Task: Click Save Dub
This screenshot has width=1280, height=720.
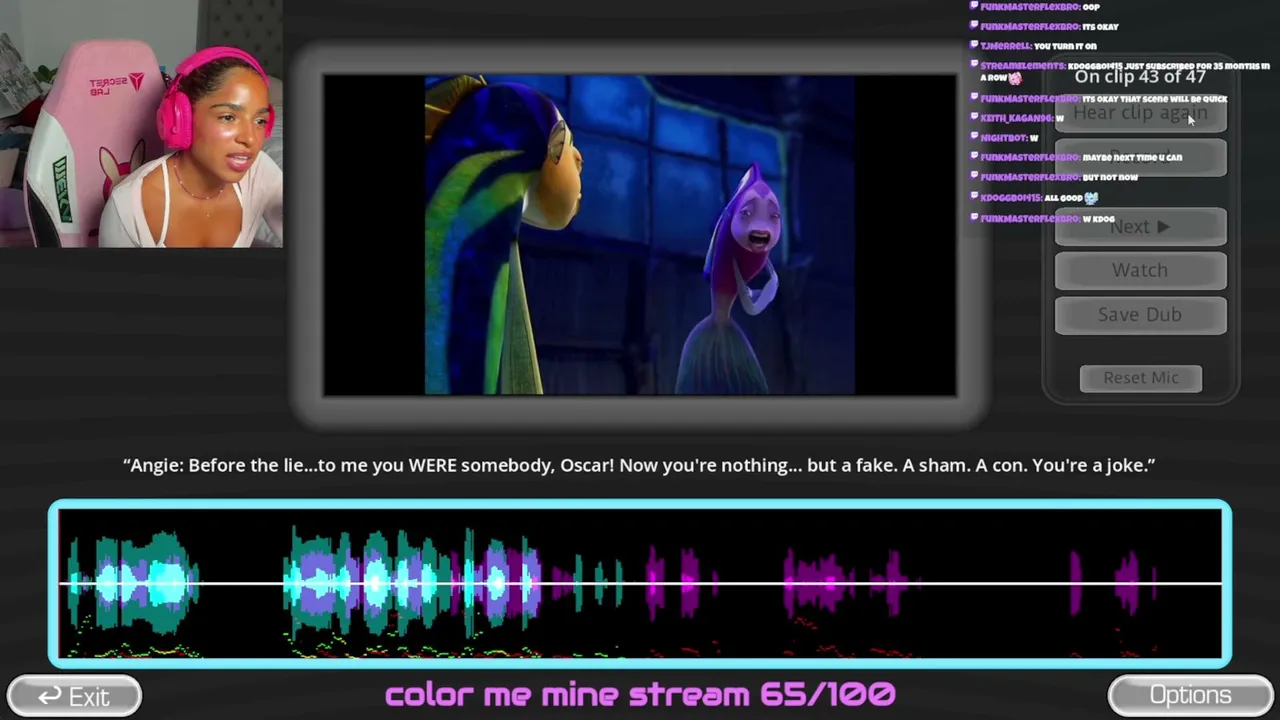Action: click(x=1140, y=314)
